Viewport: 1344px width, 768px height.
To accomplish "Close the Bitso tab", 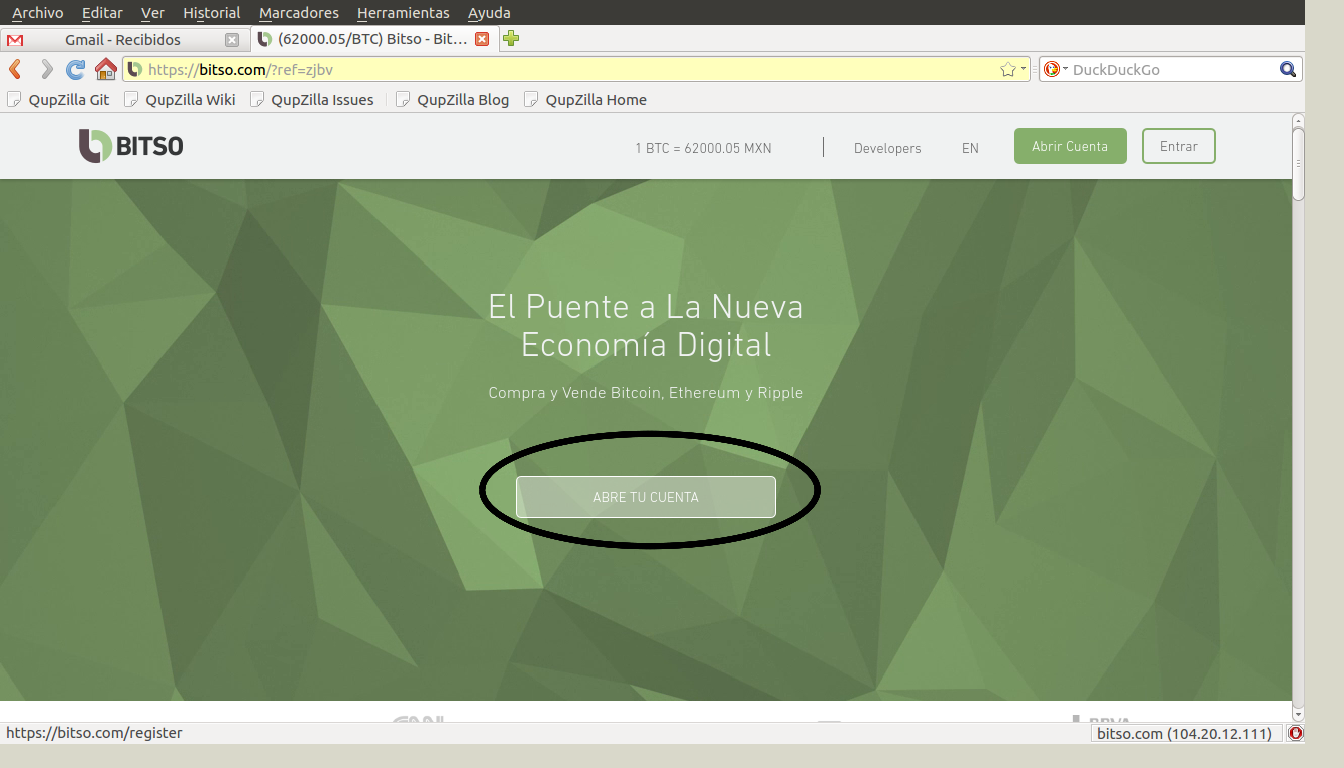I will tap(482, 39).
